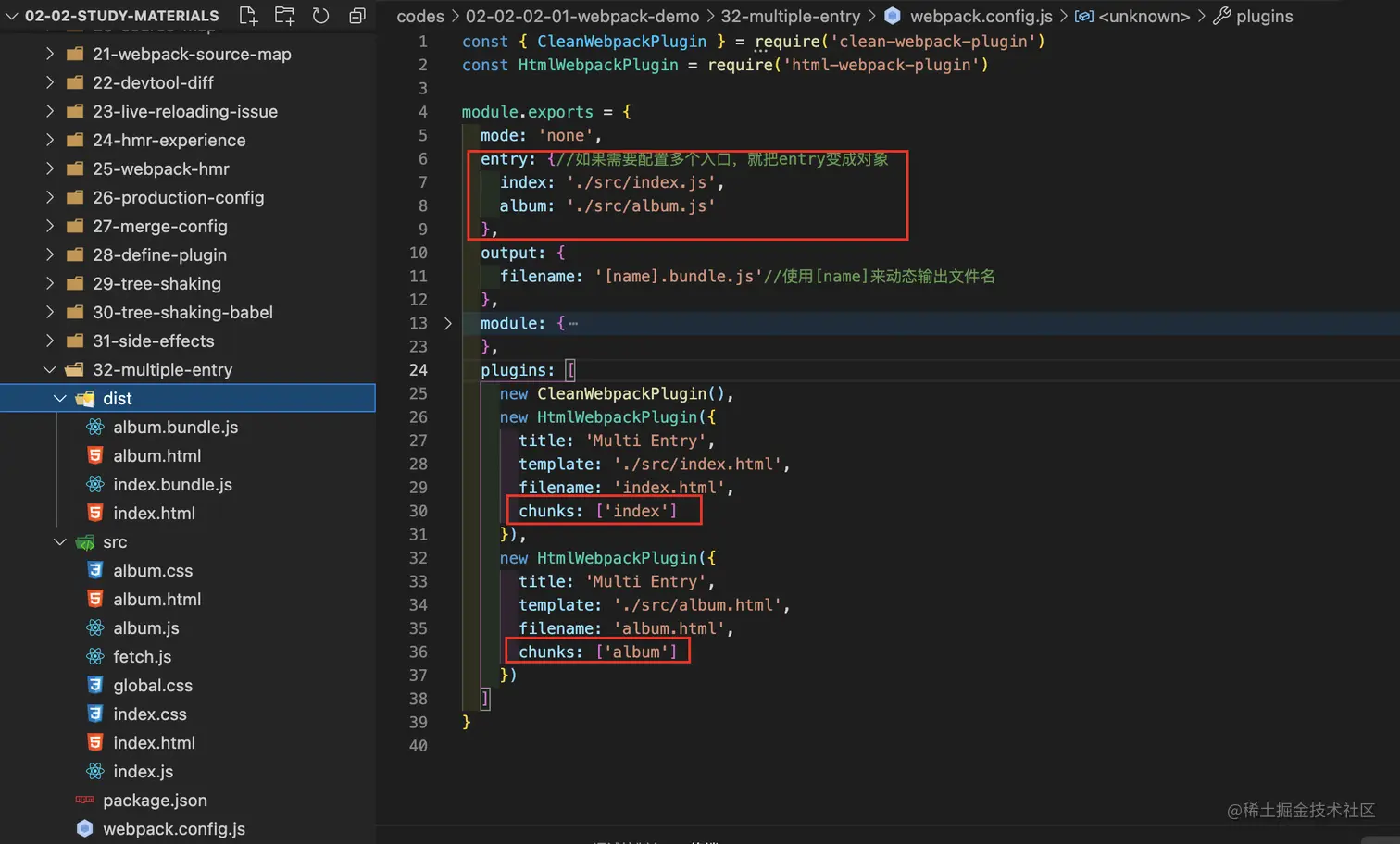Click the "chunks: ['index']" code text
1400x844 pixels.
pyautogui.click(x=598, y=511)
